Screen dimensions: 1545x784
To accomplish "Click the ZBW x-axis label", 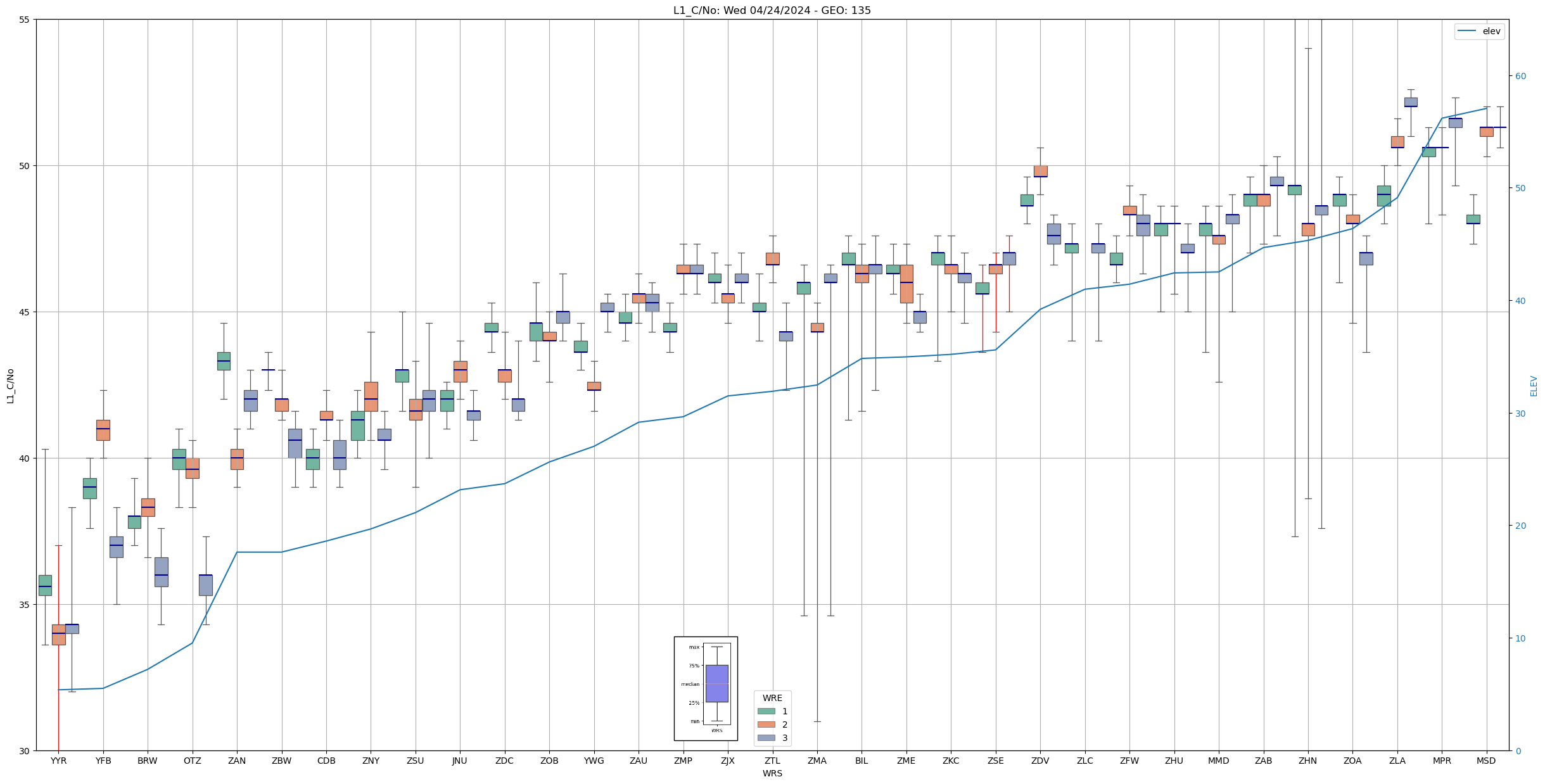I will [282, 761].
